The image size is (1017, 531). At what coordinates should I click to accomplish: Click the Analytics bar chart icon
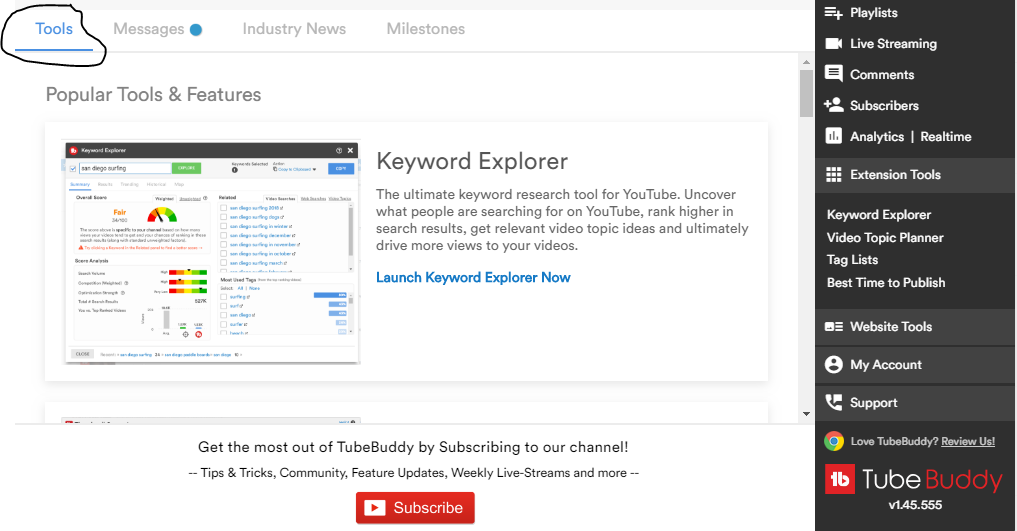pyautogui.click(x=833, y=136)
